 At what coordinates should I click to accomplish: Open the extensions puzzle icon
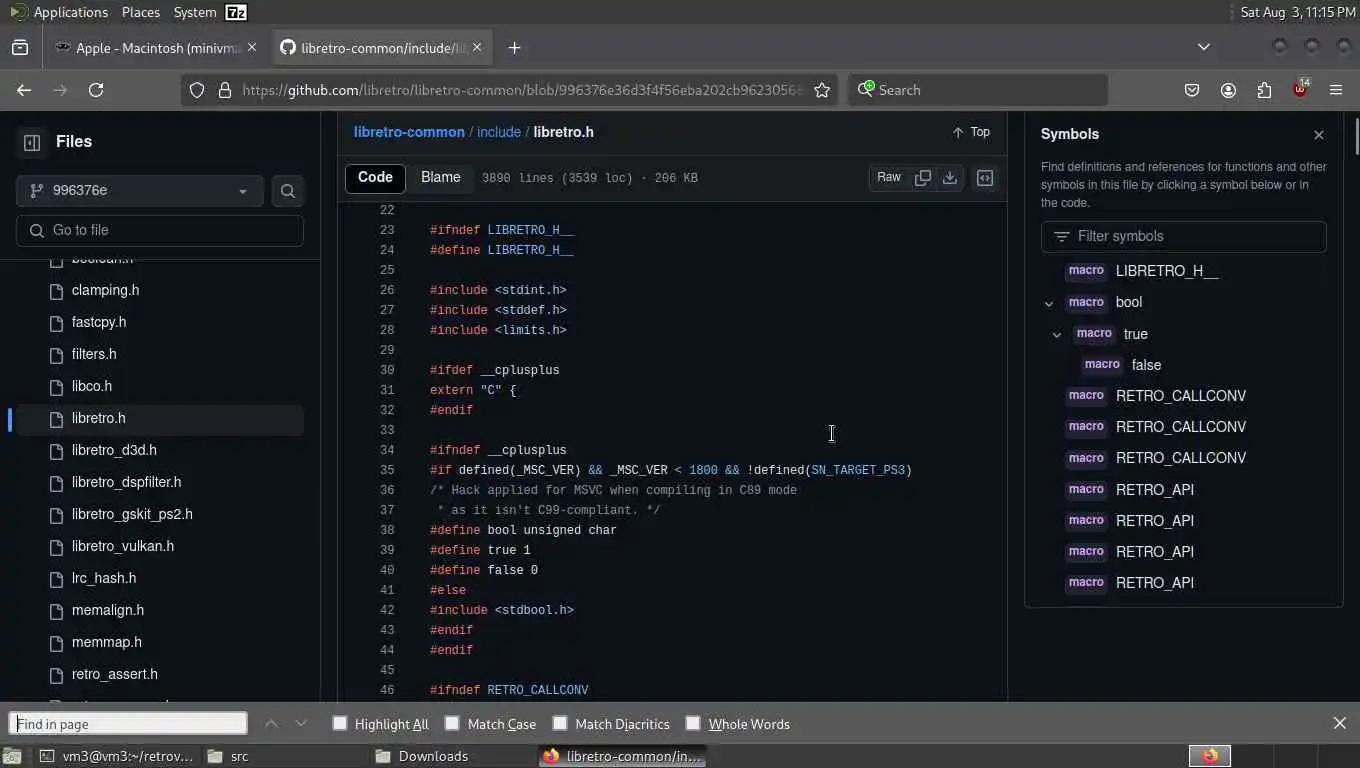coord(1264,90)
